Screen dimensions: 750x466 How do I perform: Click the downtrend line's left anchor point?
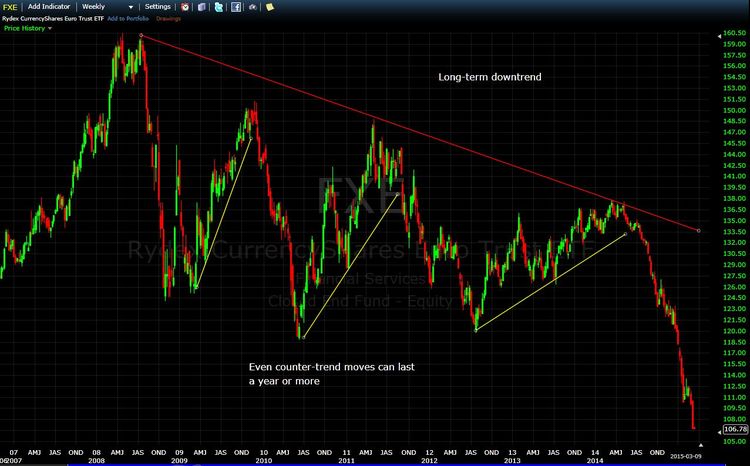(141, 35)
